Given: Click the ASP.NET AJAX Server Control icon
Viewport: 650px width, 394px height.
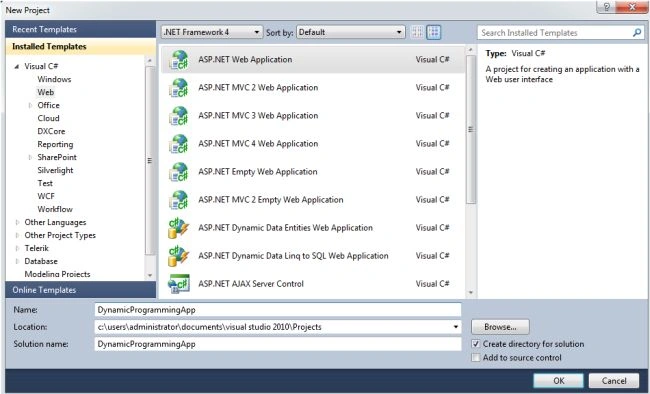Looking at the screenshot, I should click(179, 284).
